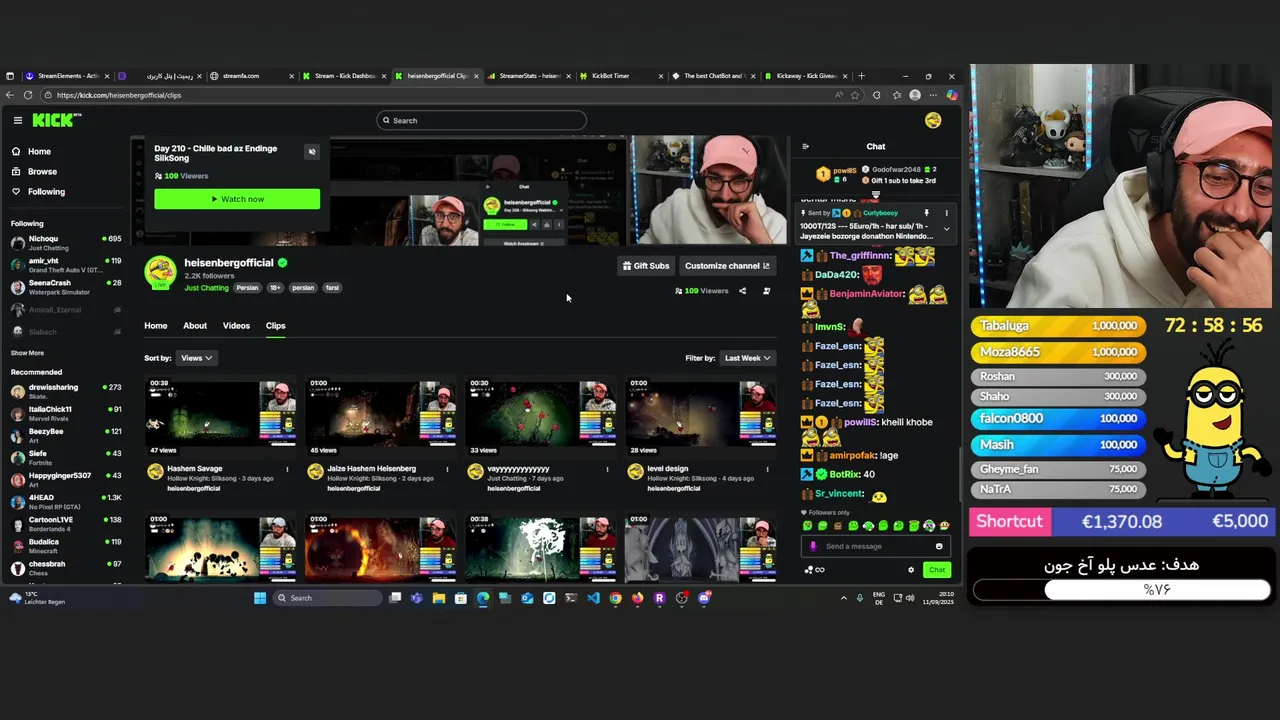Viewport: 1280px width, 720px height.
Task: Open the user profile avatar menu
Action: pos(933,120)
